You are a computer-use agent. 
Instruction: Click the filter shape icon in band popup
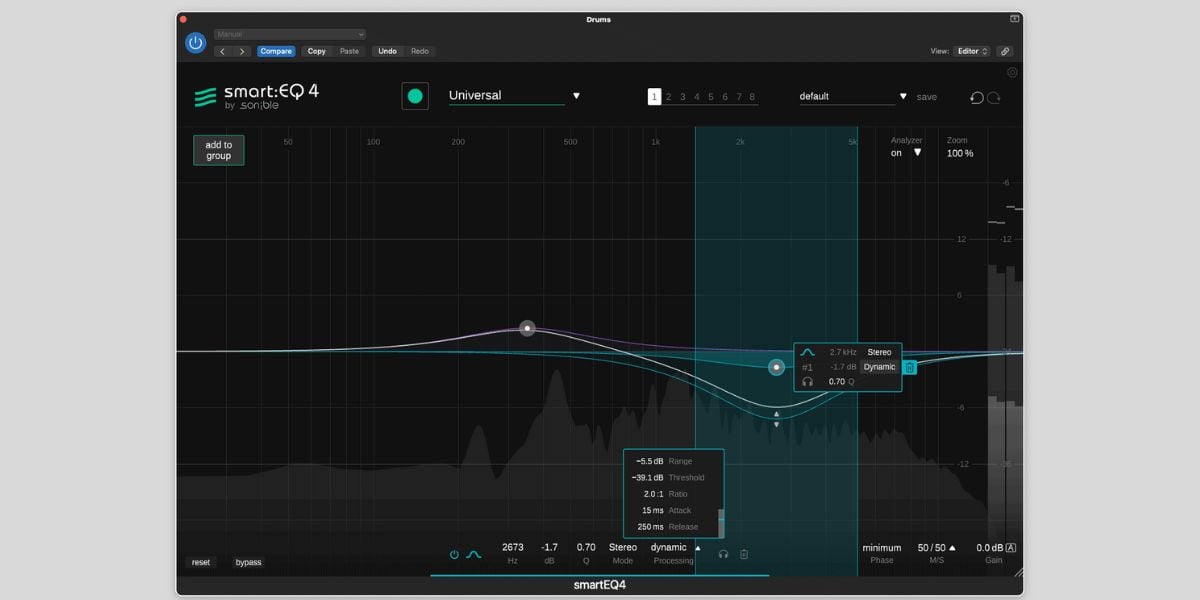point(808,352)
